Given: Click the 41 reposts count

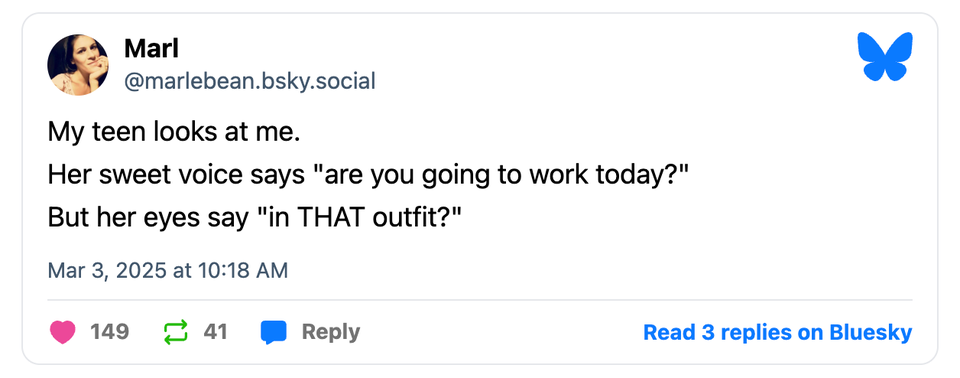Looking at the screenshot, I should (x=216, y=332).
